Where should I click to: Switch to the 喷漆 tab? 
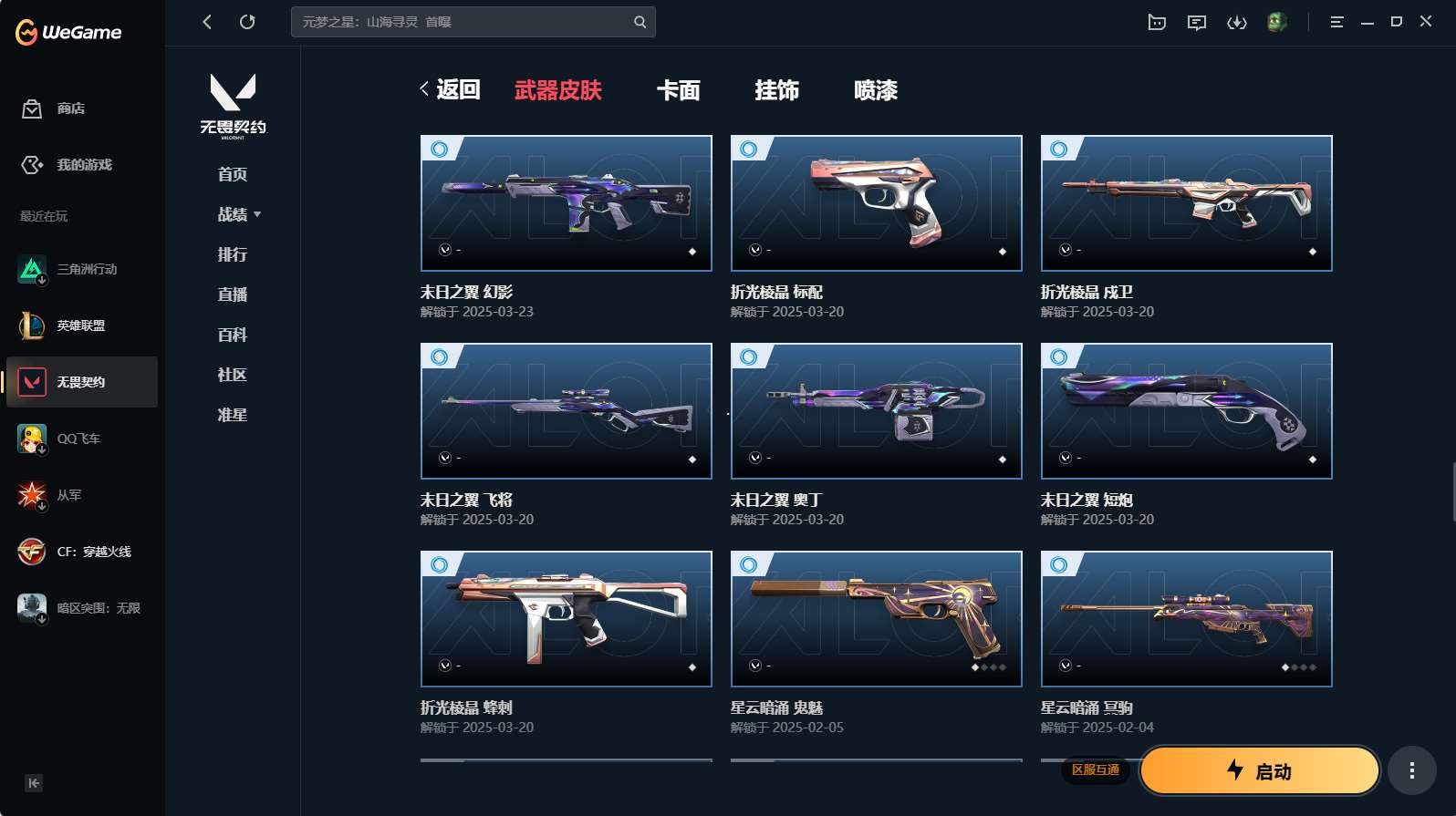pyautogui.click(x=875, y=90)
